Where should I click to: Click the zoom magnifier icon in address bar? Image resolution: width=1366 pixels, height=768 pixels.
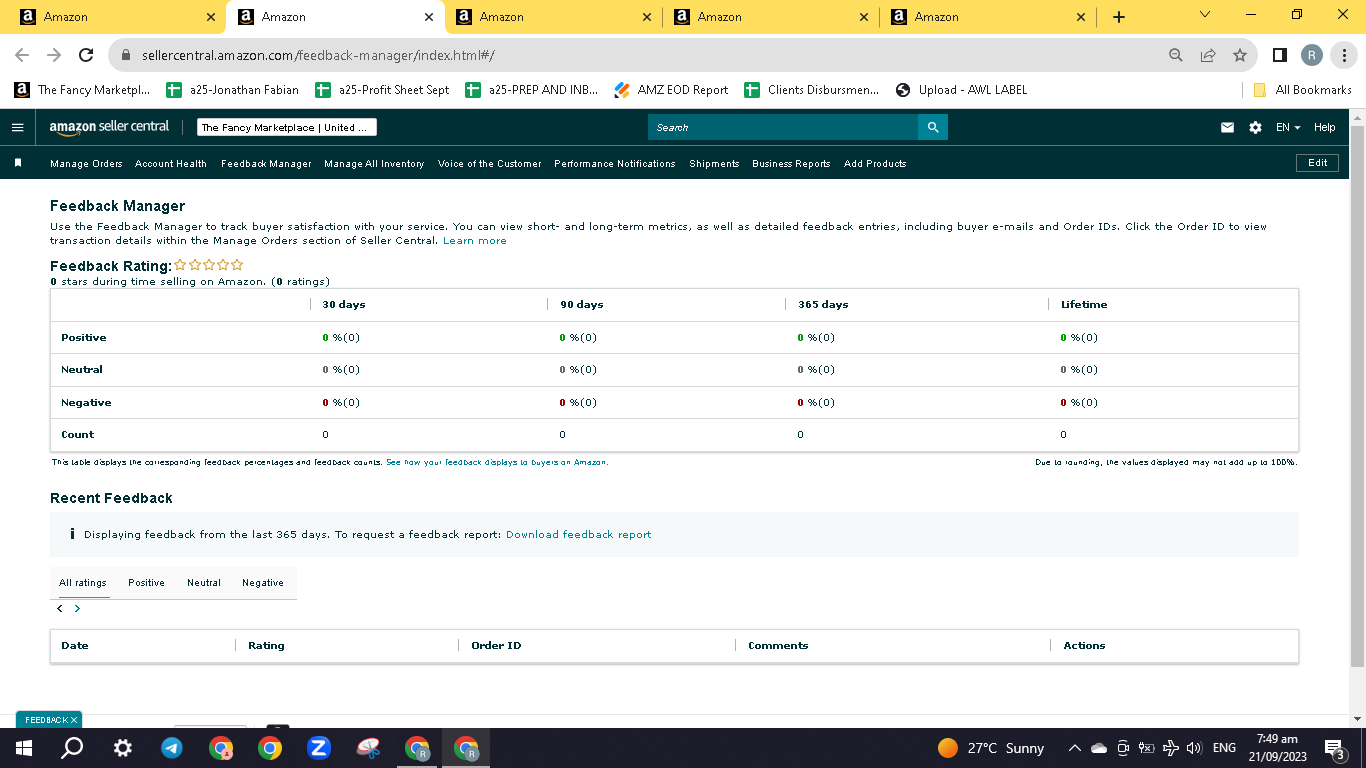pyautogui.click(x=1176, y=56)
